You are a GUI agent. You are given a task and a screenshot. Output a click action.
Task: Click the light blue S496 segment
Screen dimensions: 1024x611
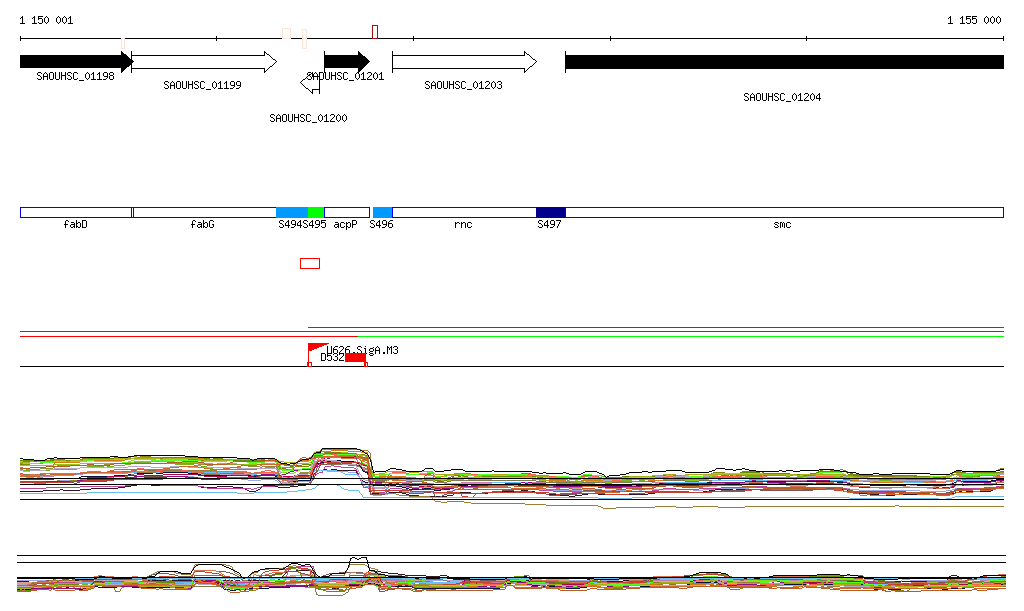(x=382, y=212)
